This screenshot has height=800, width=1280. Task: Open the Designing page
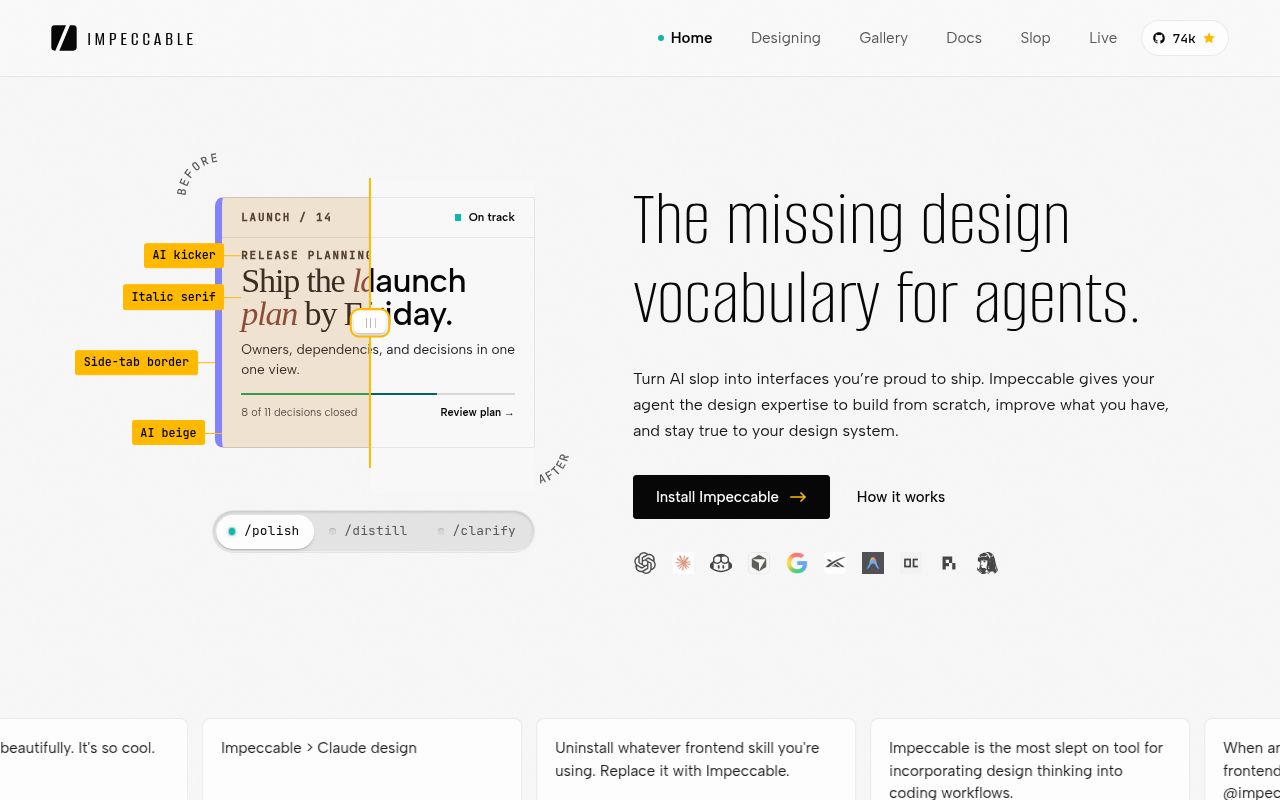pos(786,38)
